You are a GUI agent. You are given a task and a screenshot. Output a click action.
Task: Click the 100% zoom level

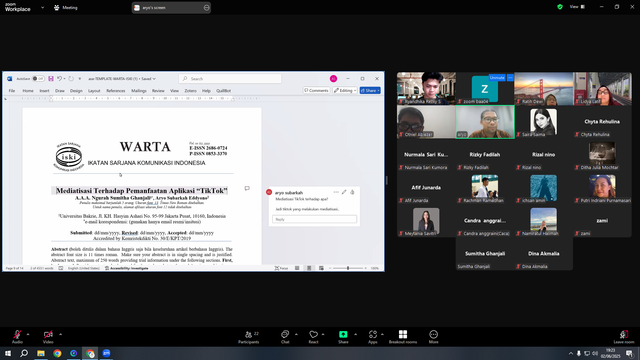point(375,268)
